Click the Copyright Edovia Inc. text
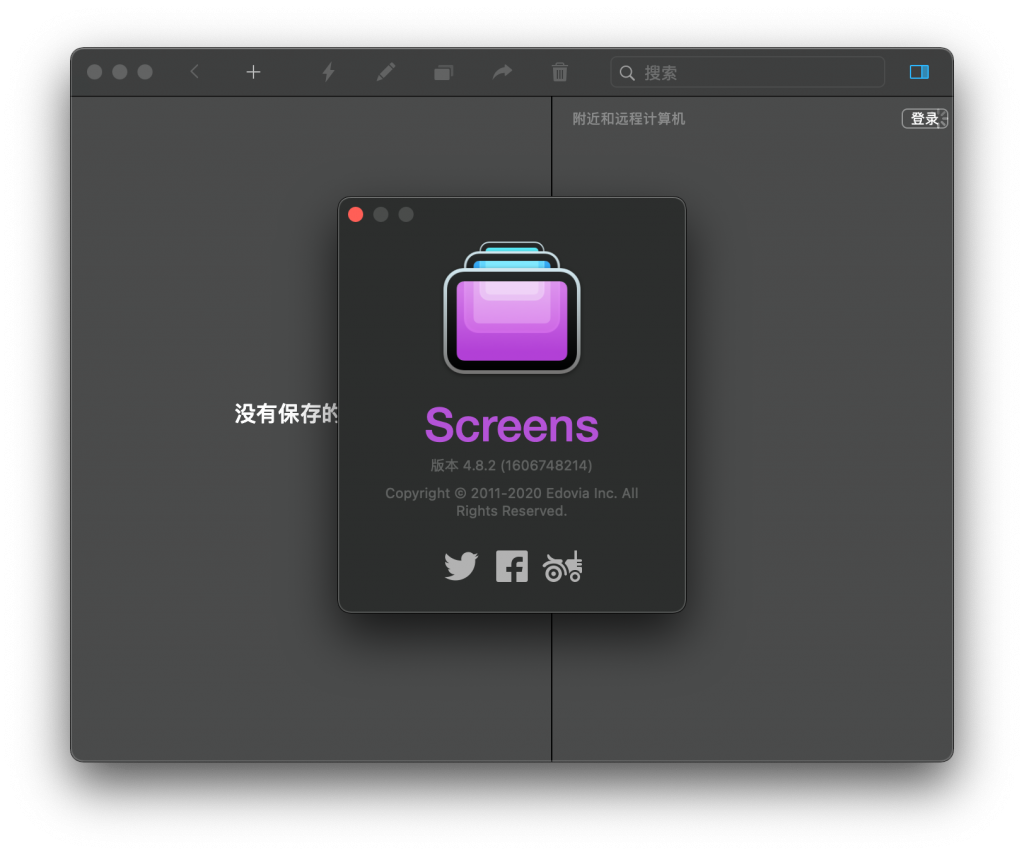This screenshot has width=1024, height=855. click(x=511, y=502)
